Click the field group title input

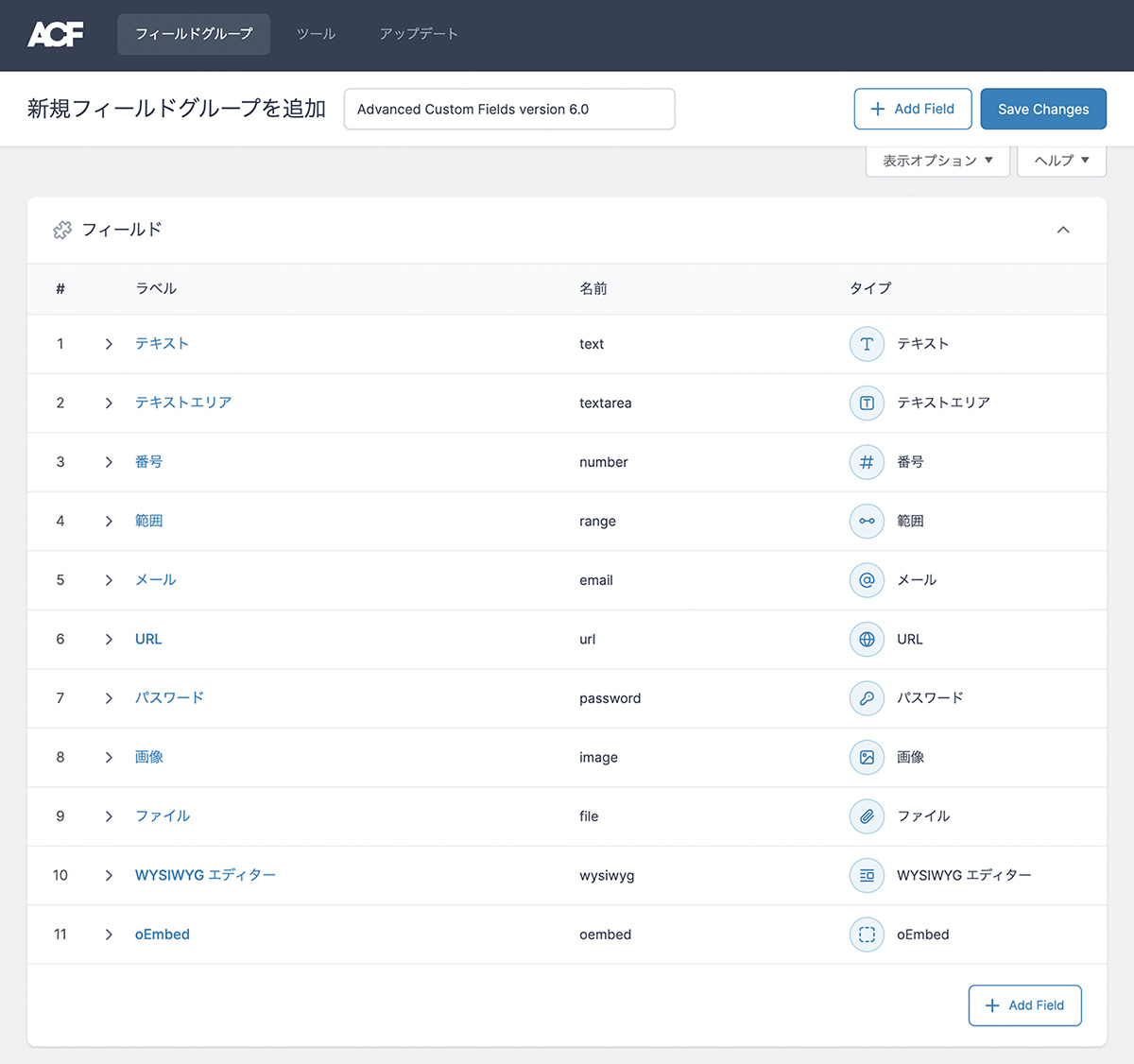(x=509, y=109)
